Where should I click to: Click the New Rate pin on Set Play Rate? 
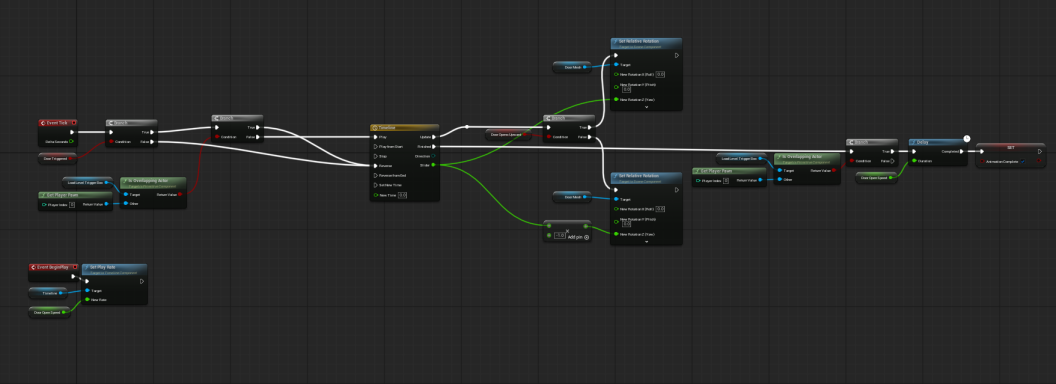[87, 300]
